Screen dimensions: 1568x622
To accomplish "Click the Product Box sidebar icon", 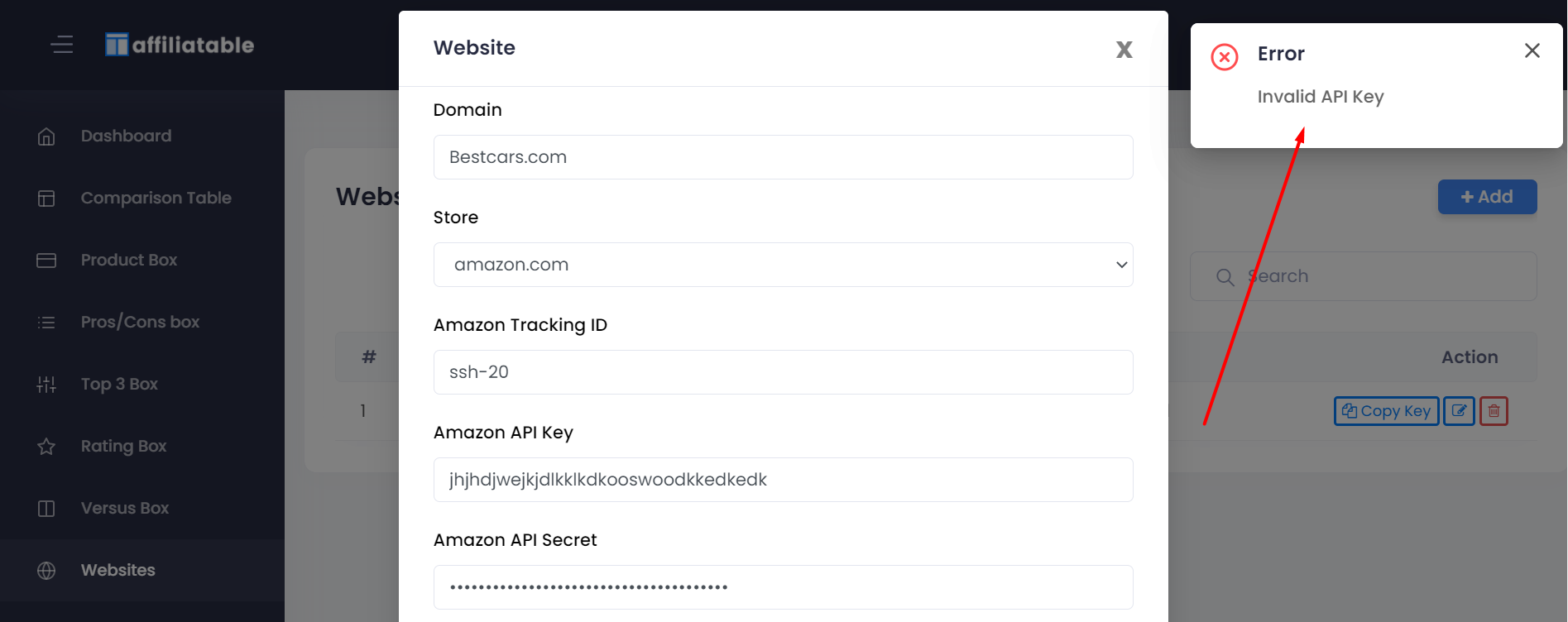I will tap(46, 260).
